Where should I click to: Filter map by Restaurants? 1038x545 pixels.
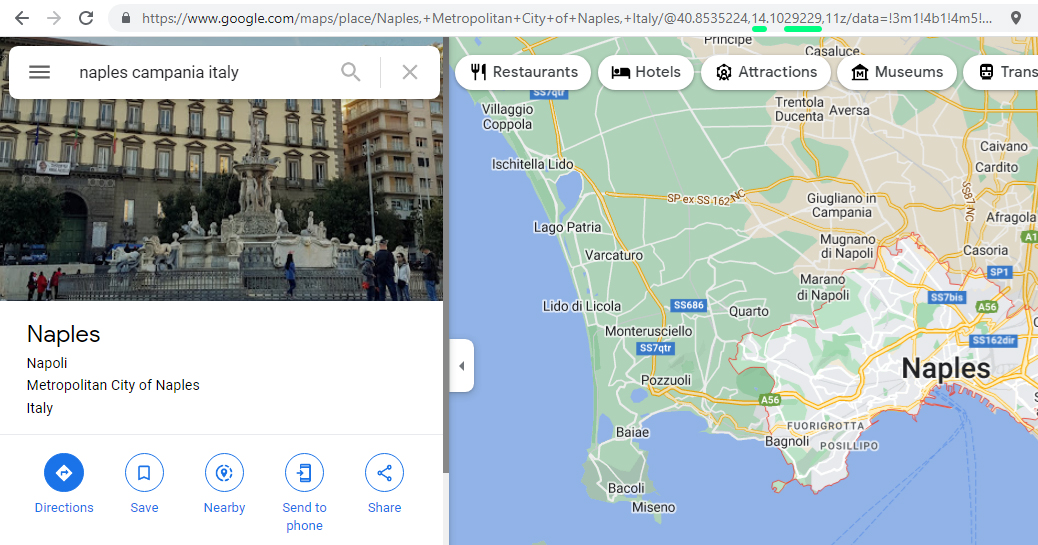pos(523,72)
